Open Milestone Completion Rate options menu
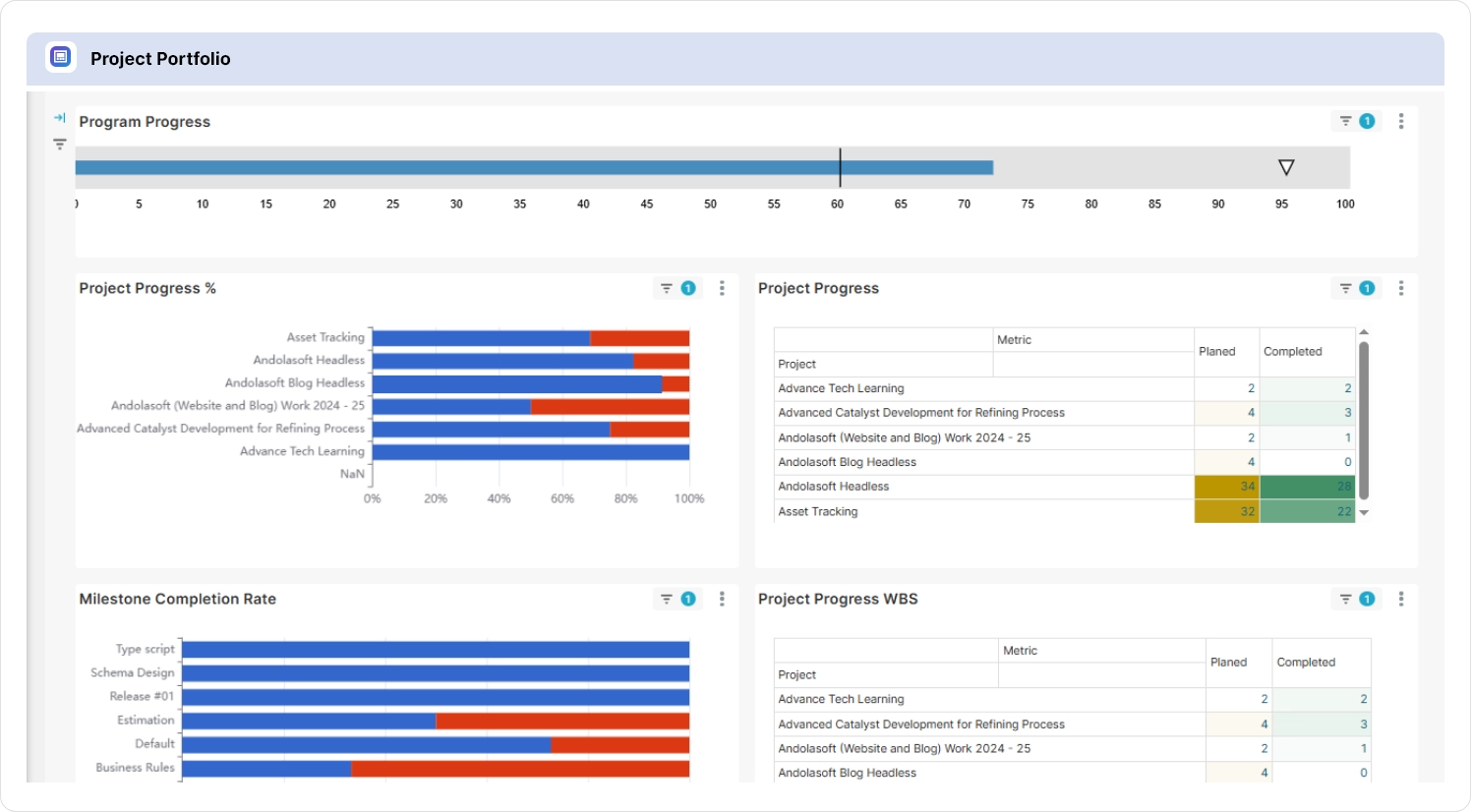Viewport: 1471px width, 812px height. click(722, 599)
